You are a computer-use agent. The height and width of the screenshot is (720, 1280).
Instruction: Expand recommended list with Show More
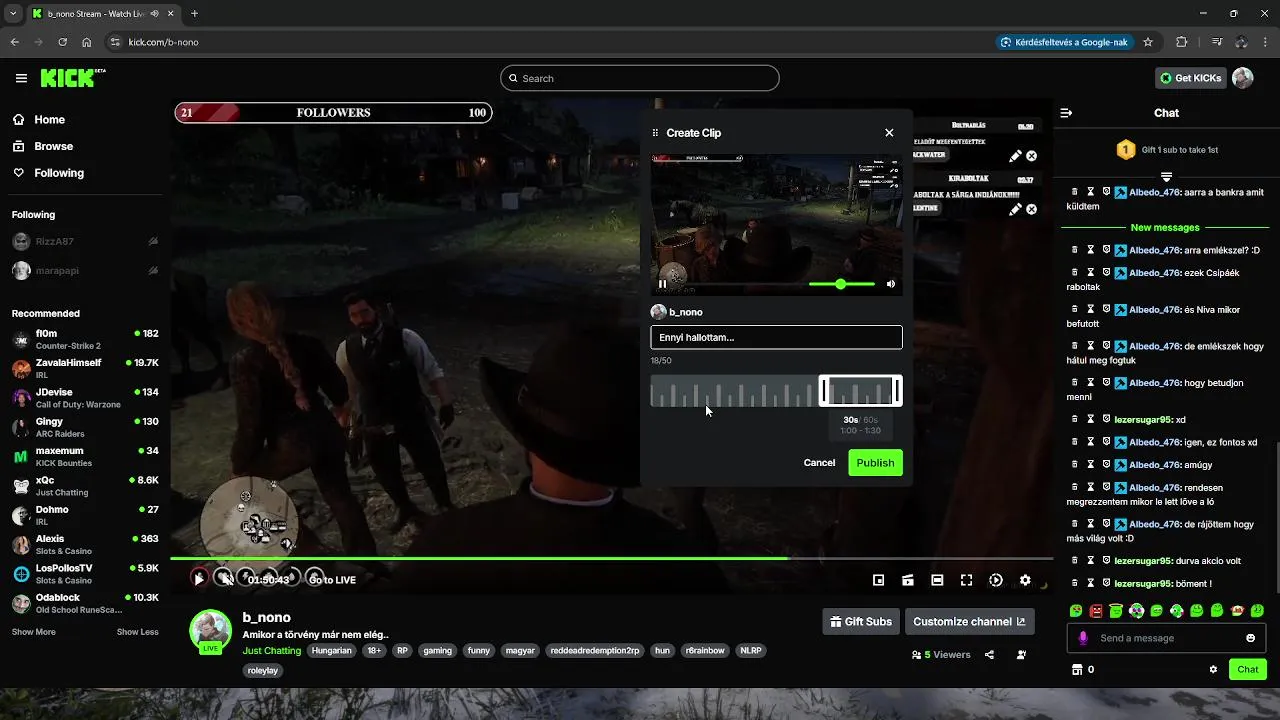(x=34, y=632)
